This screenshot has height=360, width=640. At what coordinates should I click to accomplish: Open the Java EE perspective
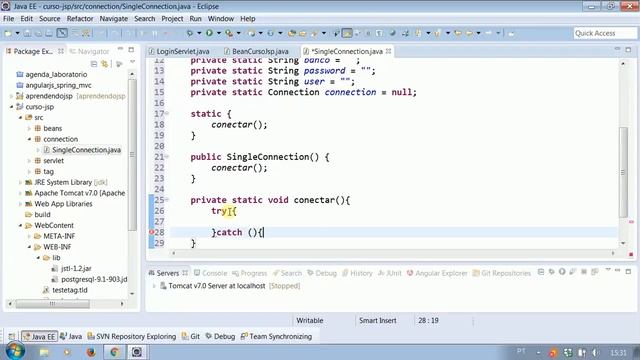pos(39,336)
